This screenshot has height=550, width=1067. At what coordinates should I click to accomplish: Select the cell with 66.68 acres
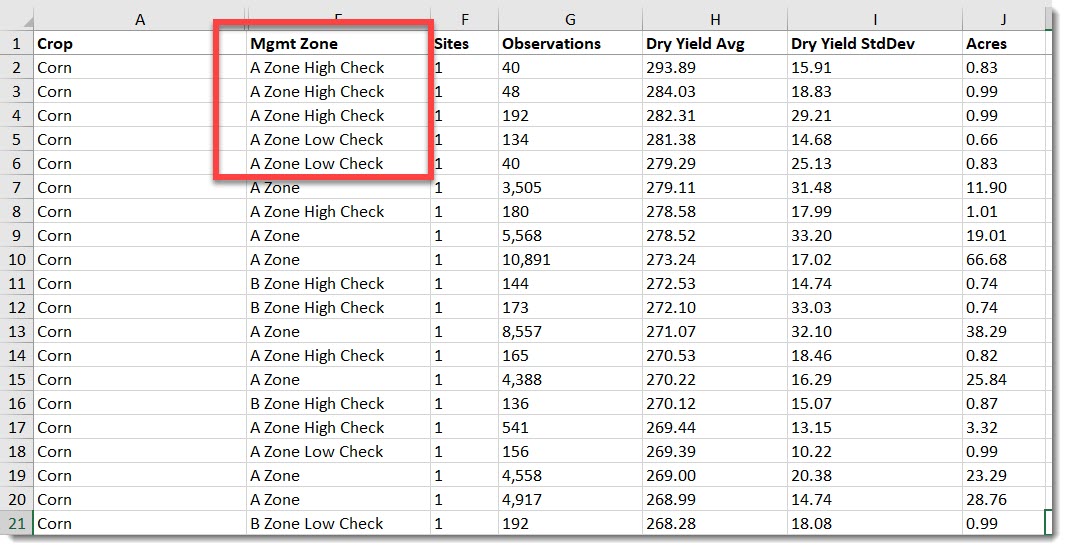point(1003,260)
